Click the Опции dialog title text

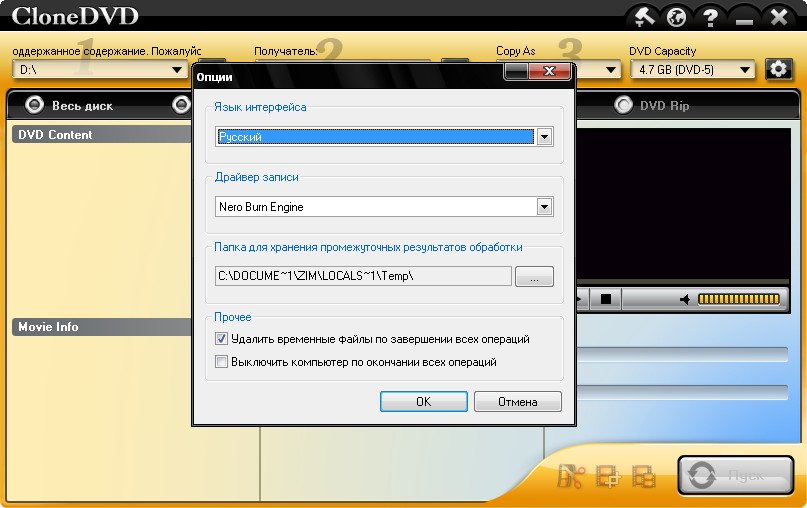click(214, 77)
